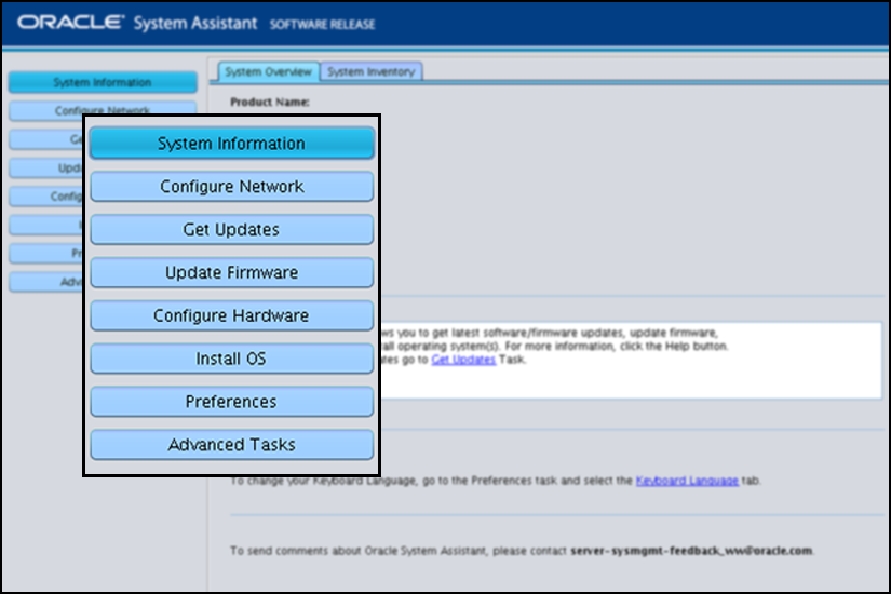Click the server-sysmgmt-feedback email address text
The height and width of the screenshot is (594, 891).
click(x=691, y=550)
